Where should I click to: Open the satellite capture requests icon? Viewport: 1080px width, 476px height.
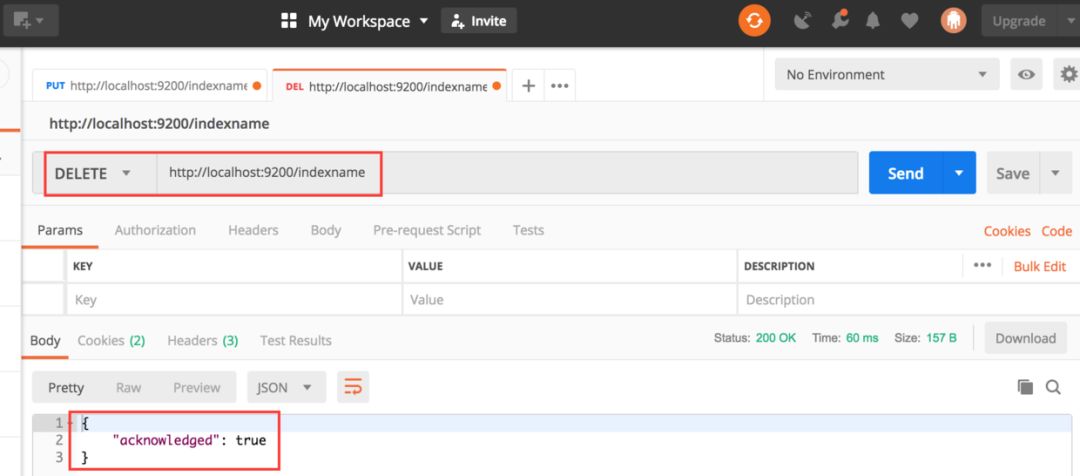(802, 20)
